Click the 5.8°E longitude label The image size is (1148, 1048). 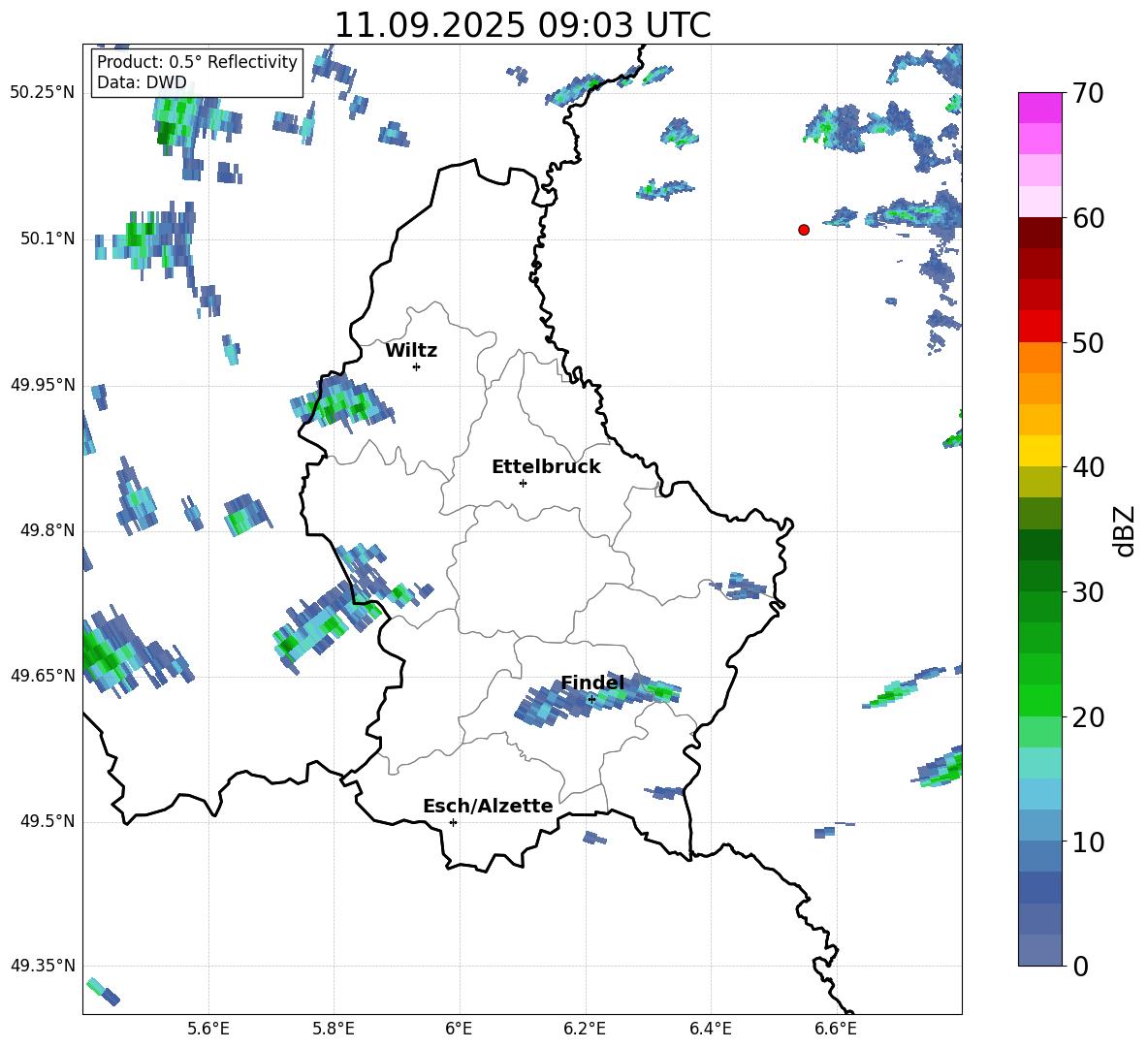click(x=334, y=1029)
